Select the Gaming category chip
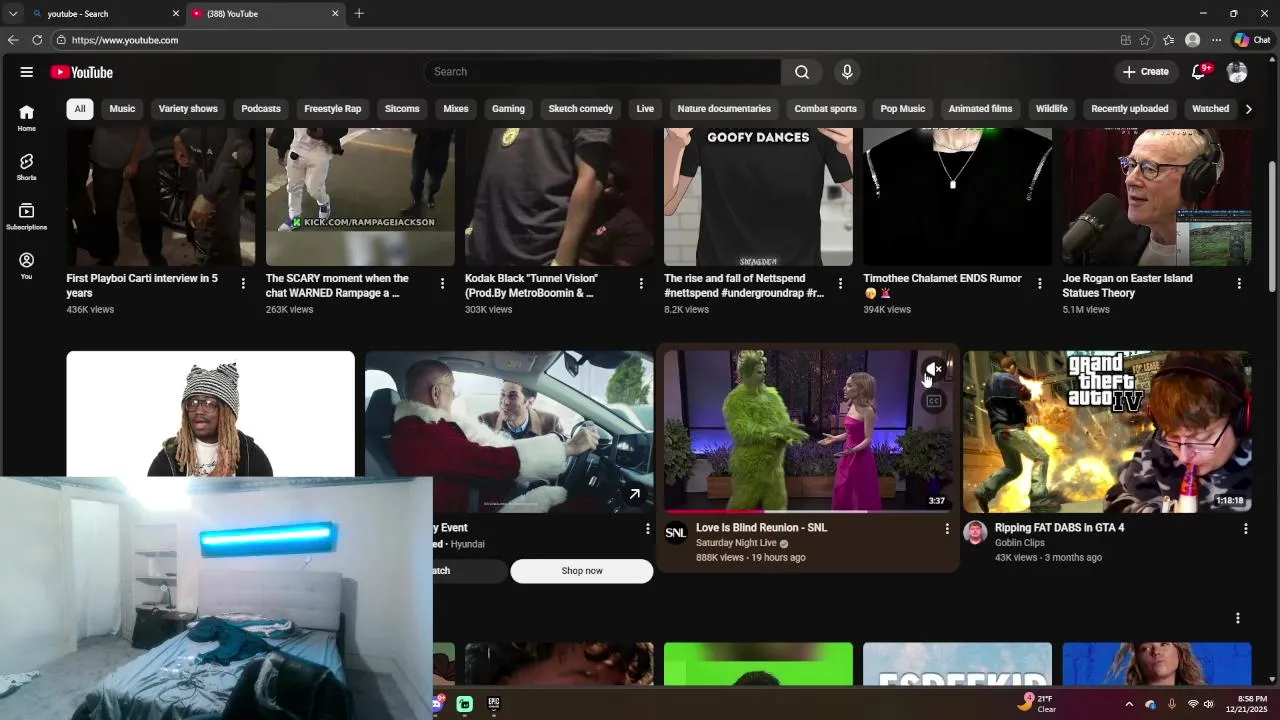Viewport: 1280px width, 720px height. (x=508, y=109)
